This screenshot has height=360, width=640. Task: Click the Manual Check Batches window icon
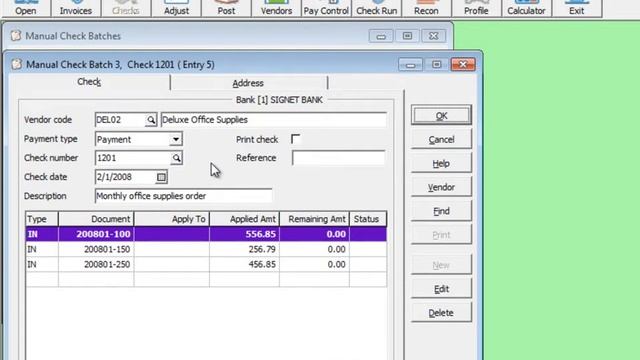coord(16,36)
